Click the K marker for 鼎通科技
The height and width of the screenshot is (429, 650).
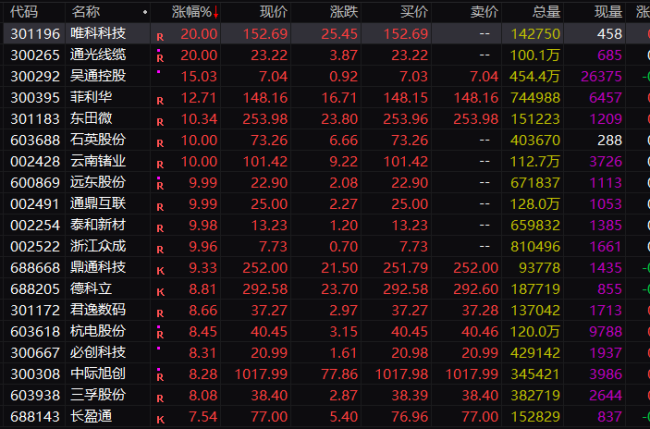(160, 271)
